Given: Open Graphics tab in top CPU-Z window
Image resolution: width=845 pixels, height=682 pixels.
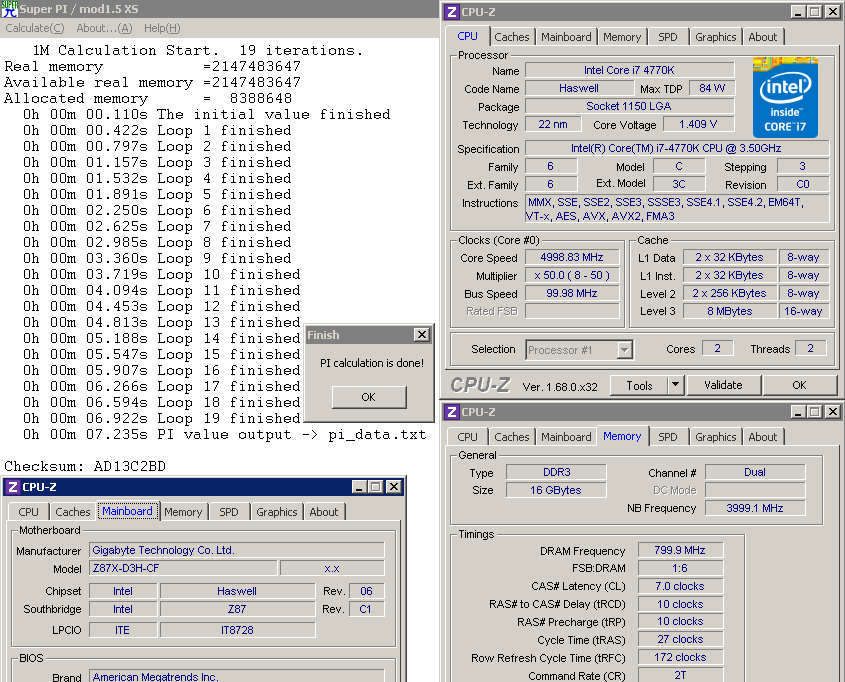Looking at the screenshot, I should point(715,37).
